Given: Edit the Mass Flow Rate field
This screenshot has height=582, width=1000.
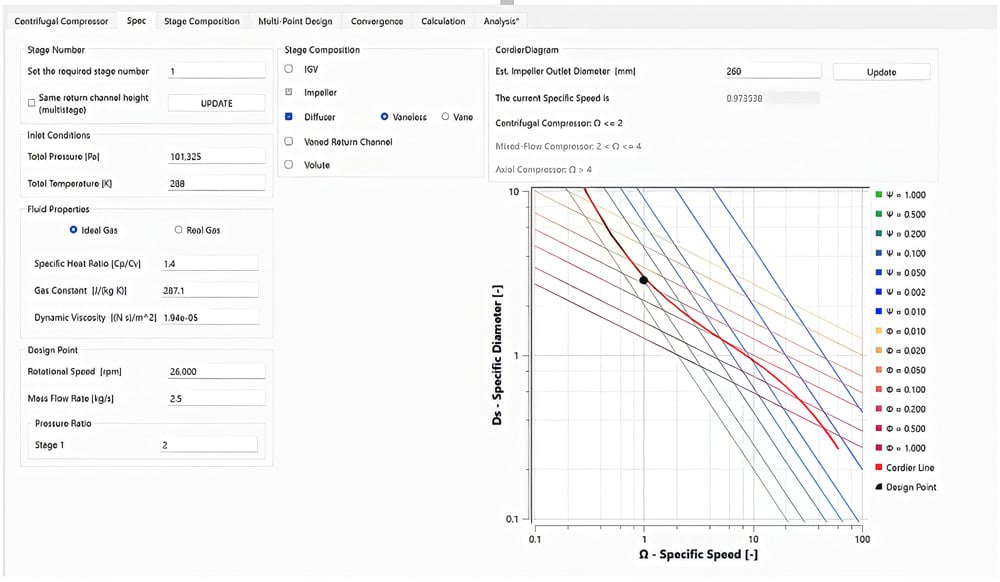Looking at the screenshot, I should (x=216, y=398).
